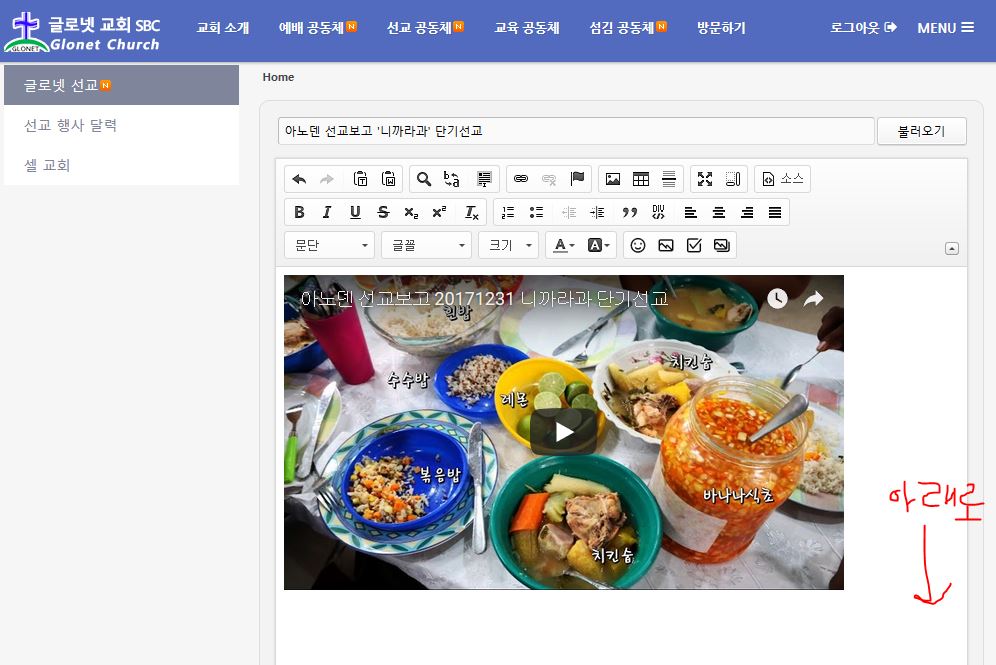Viewport: 996px width, 665px height.
Task: Click the undo arrow in editor toolbar
Action: click(299, 179)
